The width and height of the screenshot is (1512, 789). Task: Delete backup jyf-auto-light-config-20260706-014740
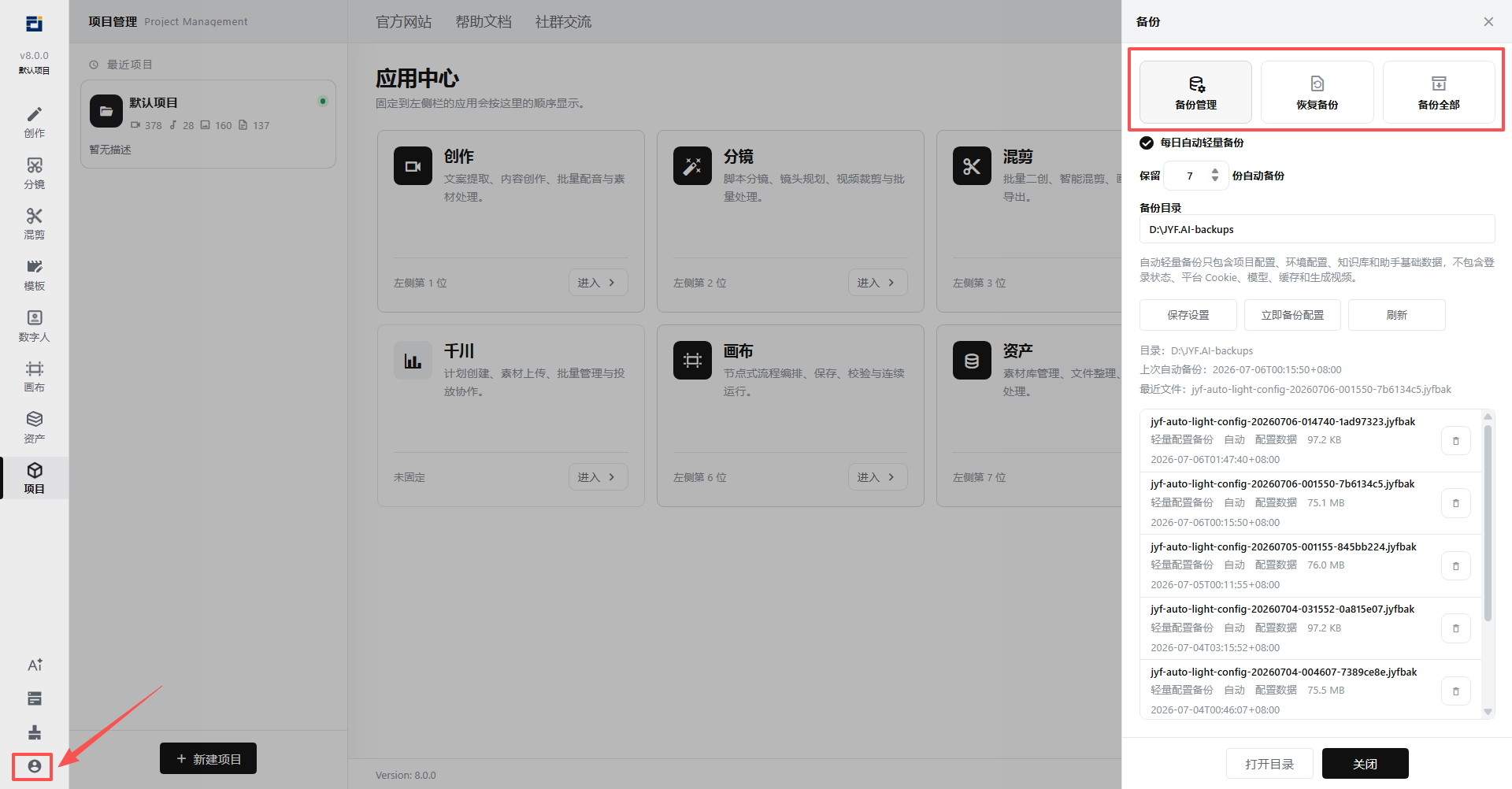tap(1455, 441)
